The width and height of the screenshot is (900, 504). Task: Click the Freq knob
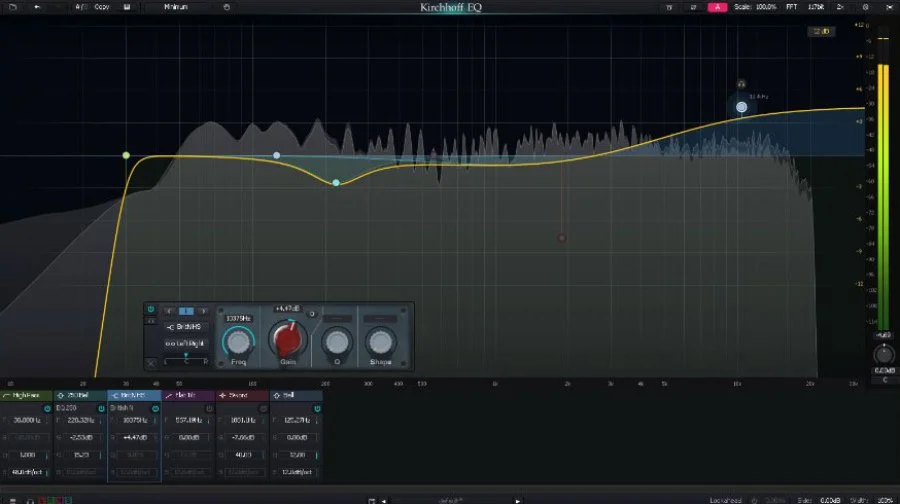(x=238, y=342)
